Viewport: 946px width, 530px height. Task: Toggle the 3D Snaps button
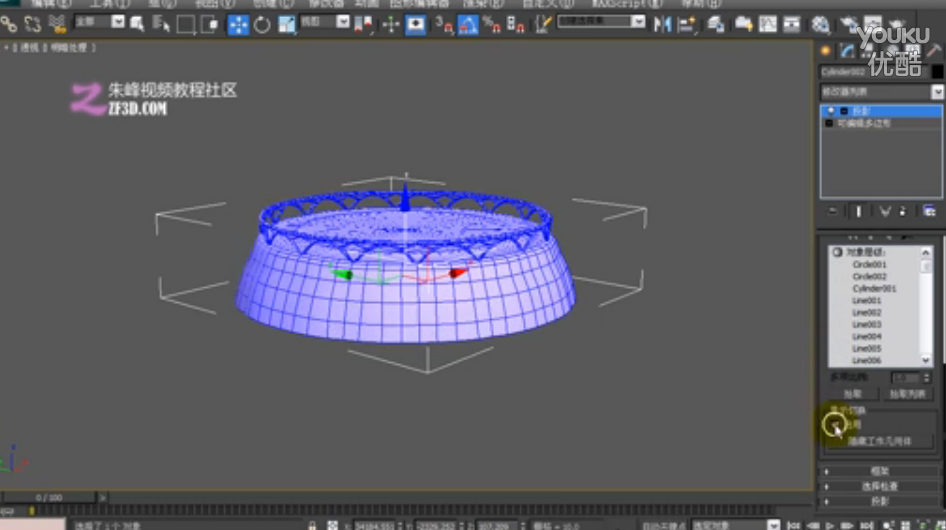(x=444, y=25)
